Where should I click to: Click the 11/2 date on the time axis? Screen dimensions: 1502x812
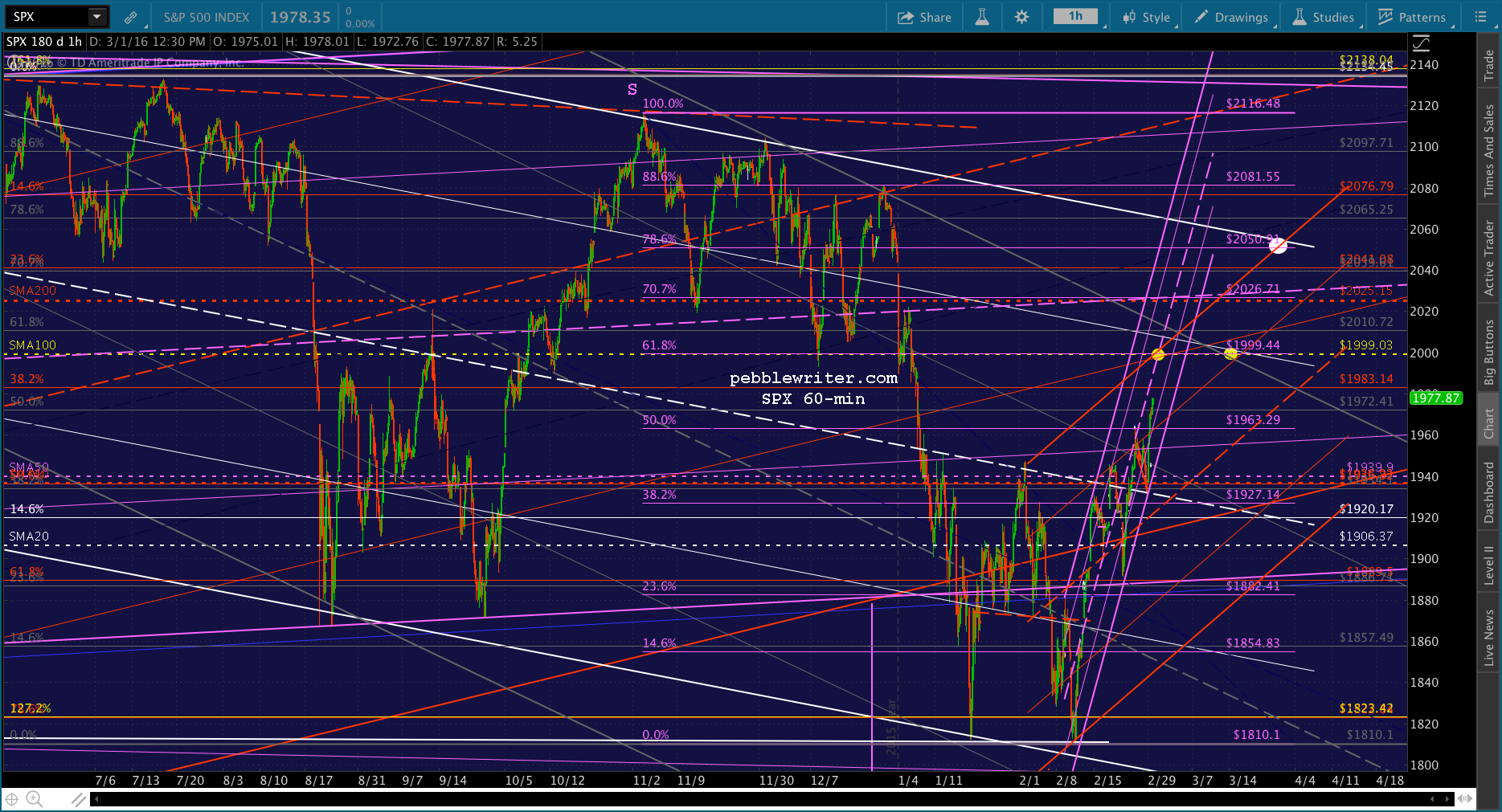coord(646,780)
